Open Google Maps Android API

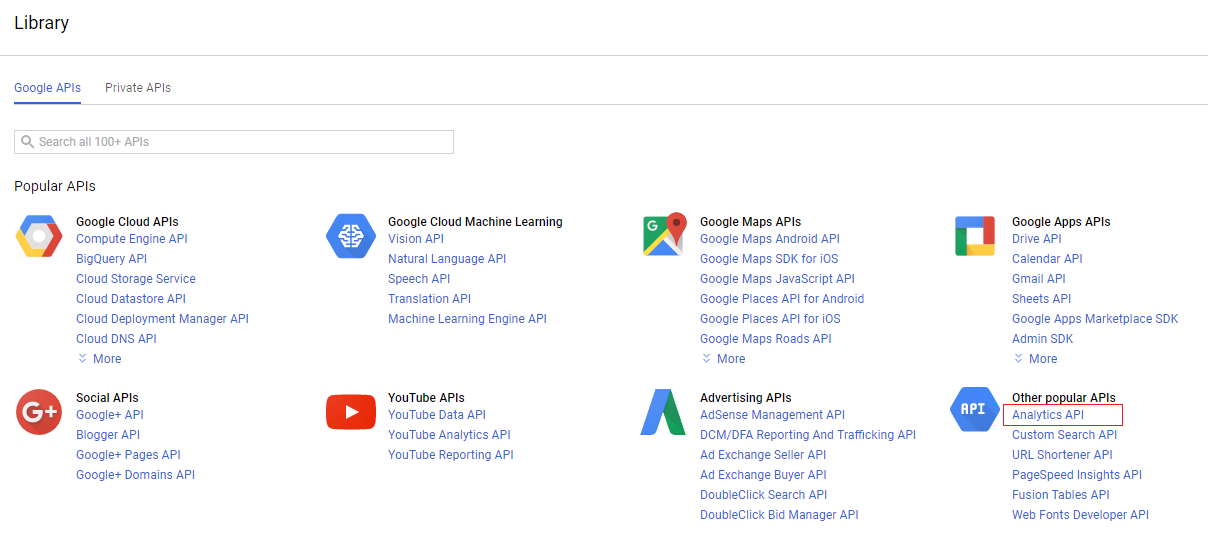pyautogui.click(x=770, y=239)
